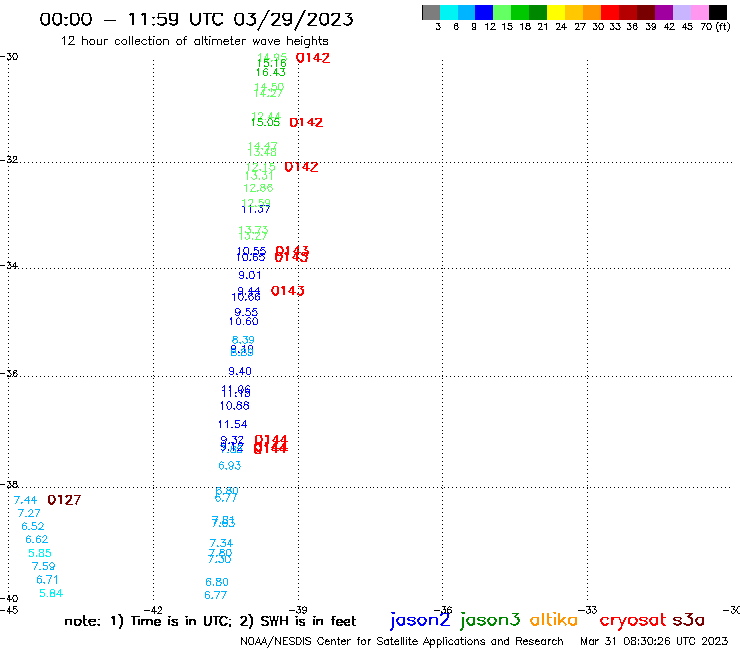Click the 7.59 wave height value

click(x=43, y=566)
